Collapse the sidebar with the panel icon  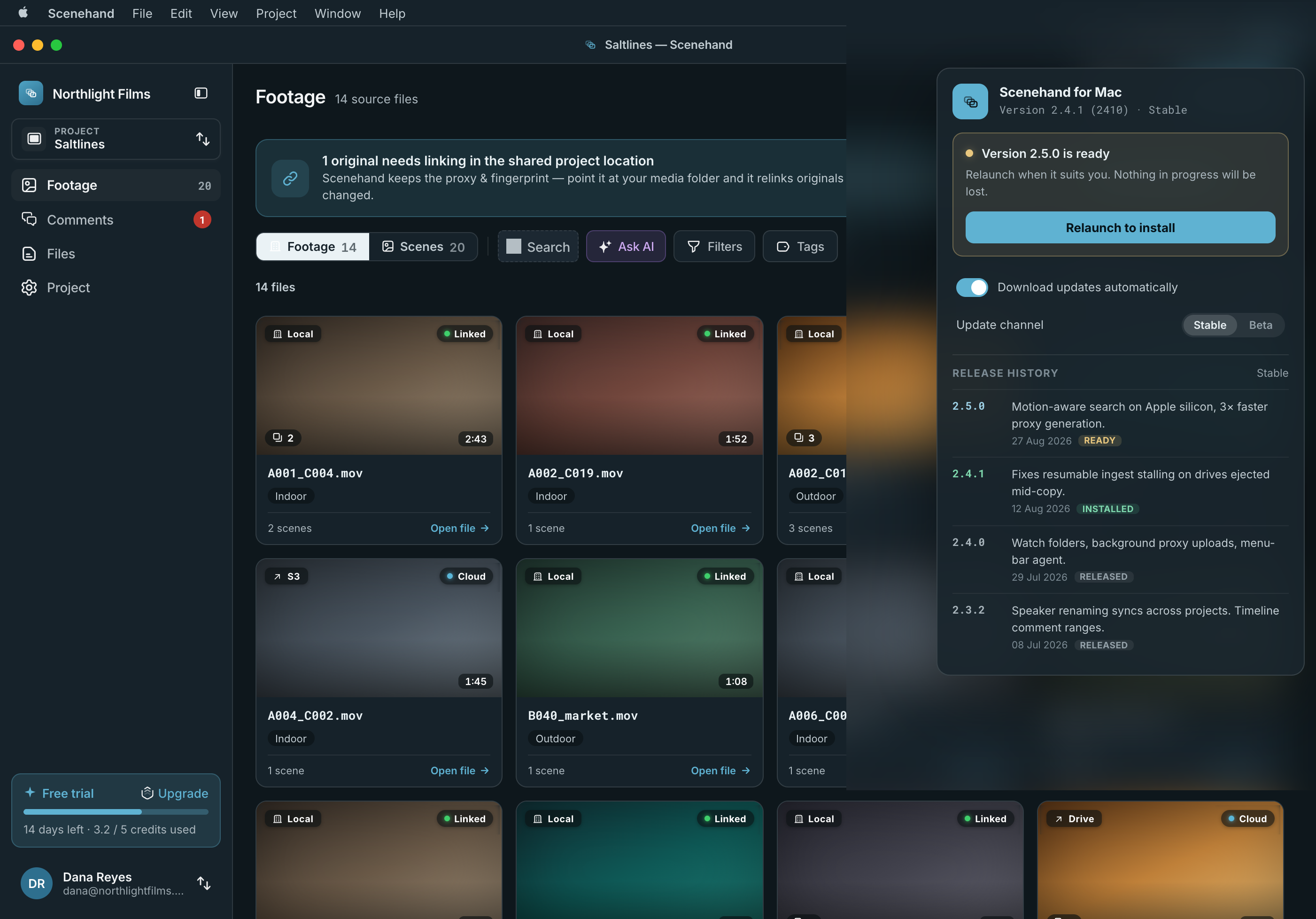[201, 93]
